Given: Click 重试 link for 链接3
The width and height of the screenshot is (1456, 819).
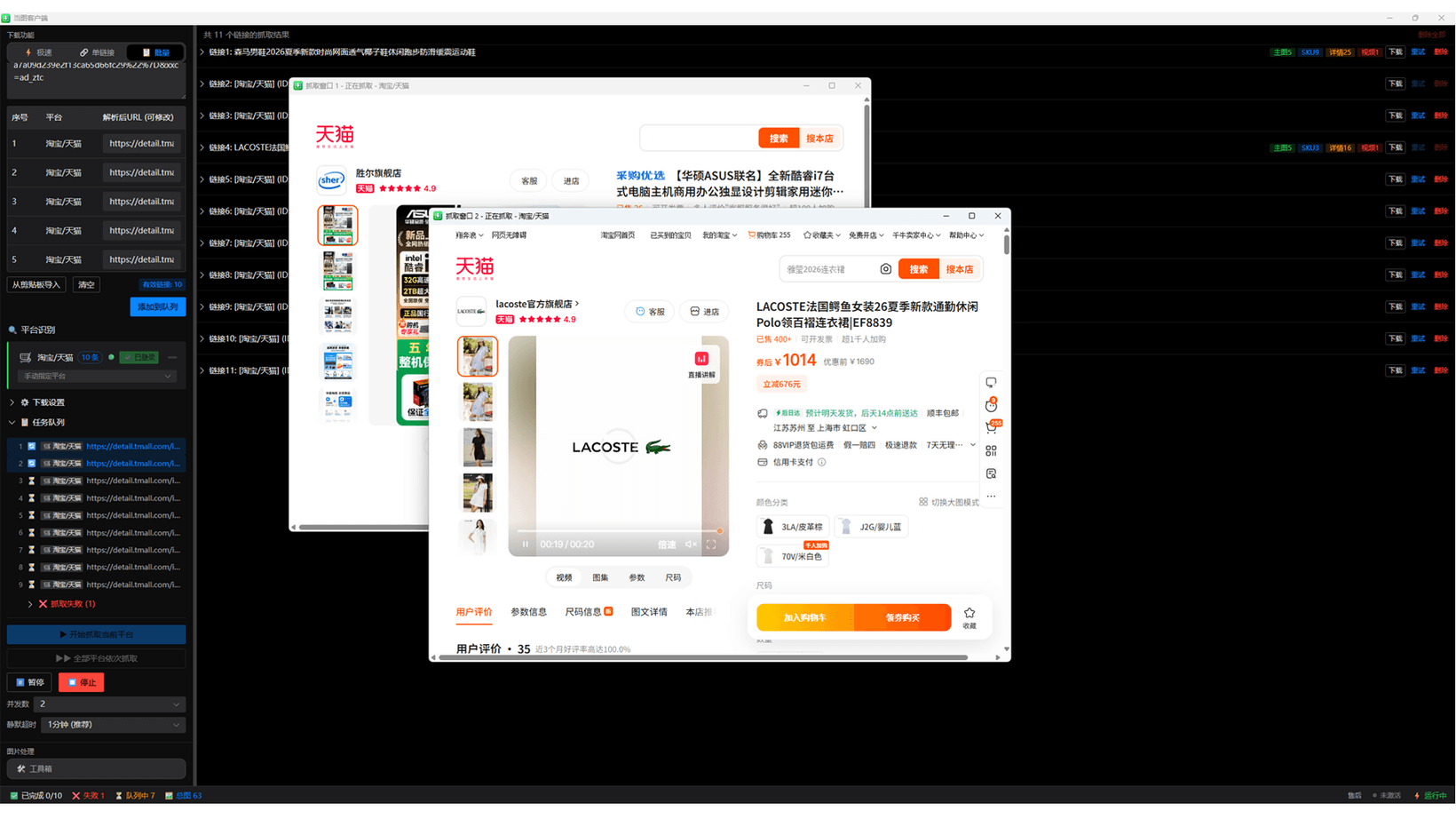Looking at the screenshot, I should click(1418, 115).
